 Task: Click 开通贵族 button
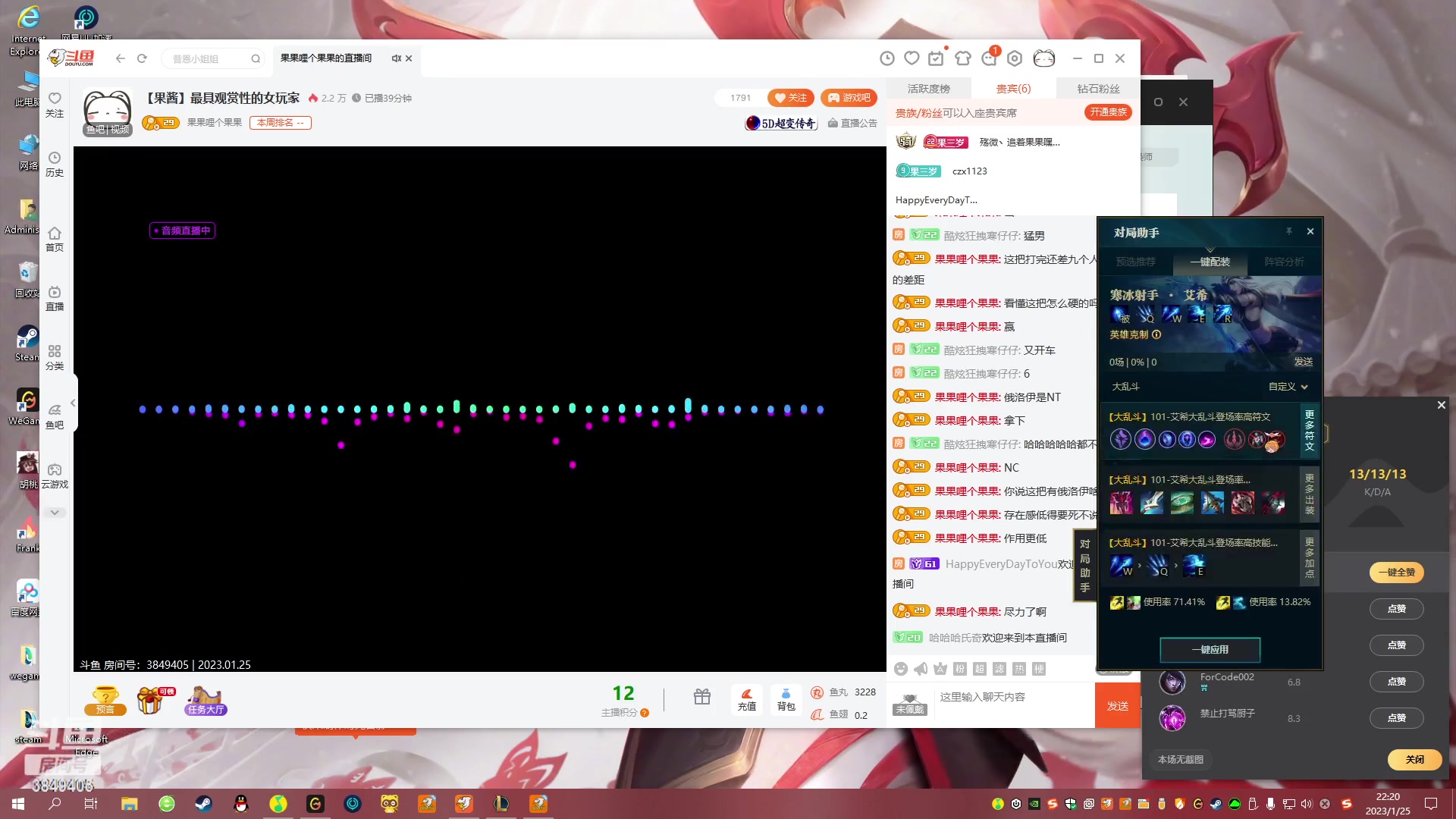click(1108, 112)
